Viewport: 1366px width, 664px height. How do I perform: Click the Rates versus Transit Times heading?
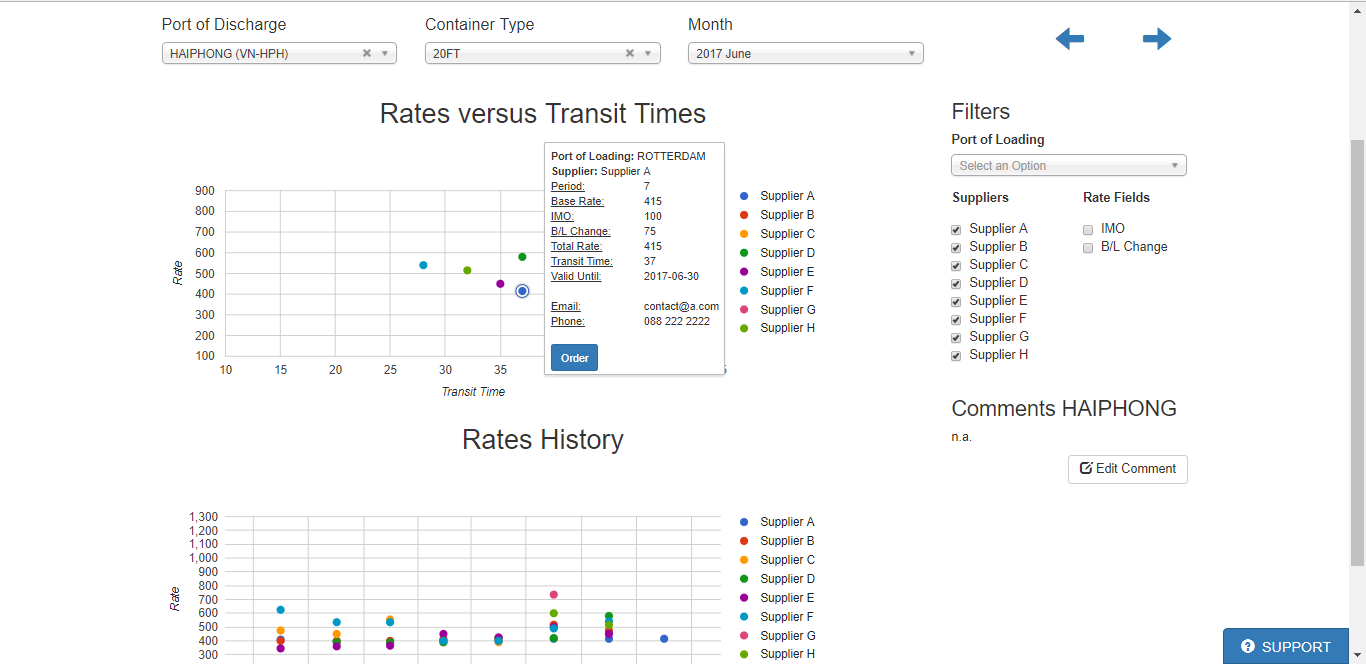[543, 114]
